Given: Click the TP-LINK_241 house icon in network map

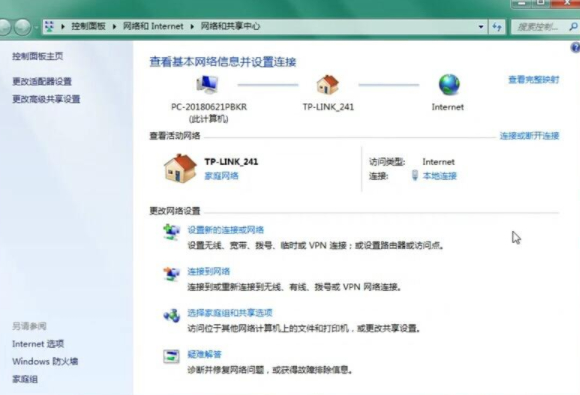Looking at the screenshot, I should point(327,85).
